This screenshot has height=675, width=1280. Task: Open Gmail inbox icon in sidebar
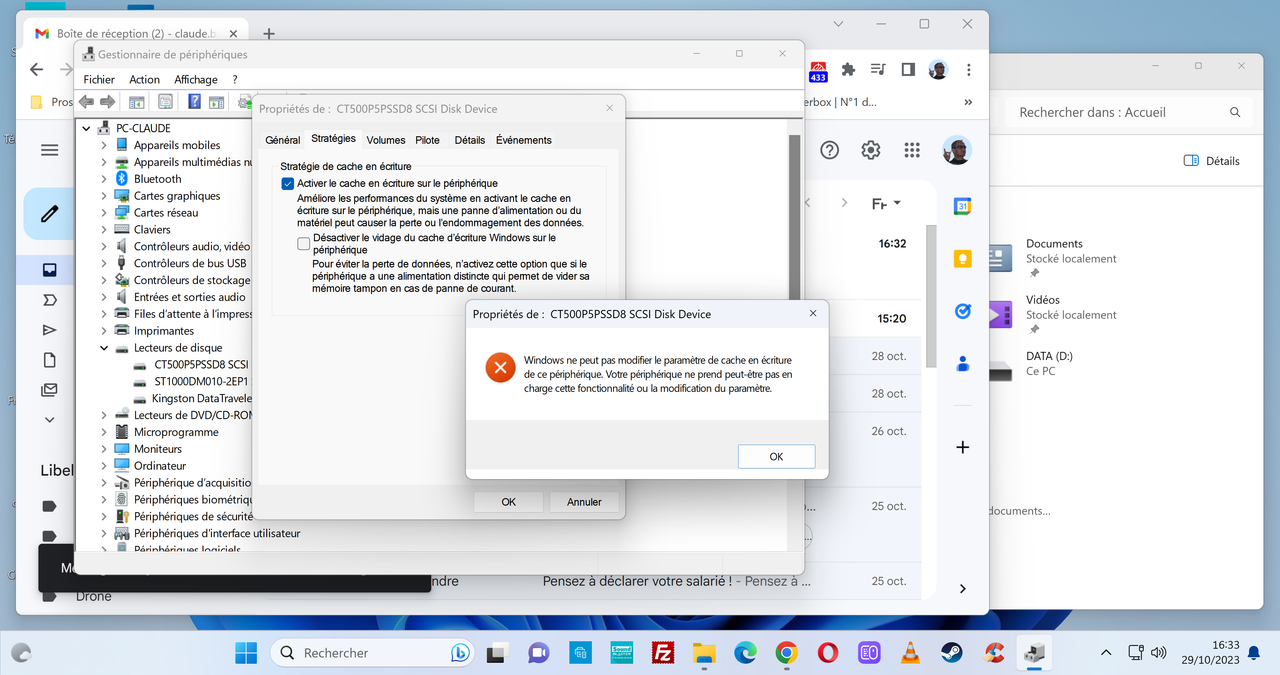pos(50,270)
